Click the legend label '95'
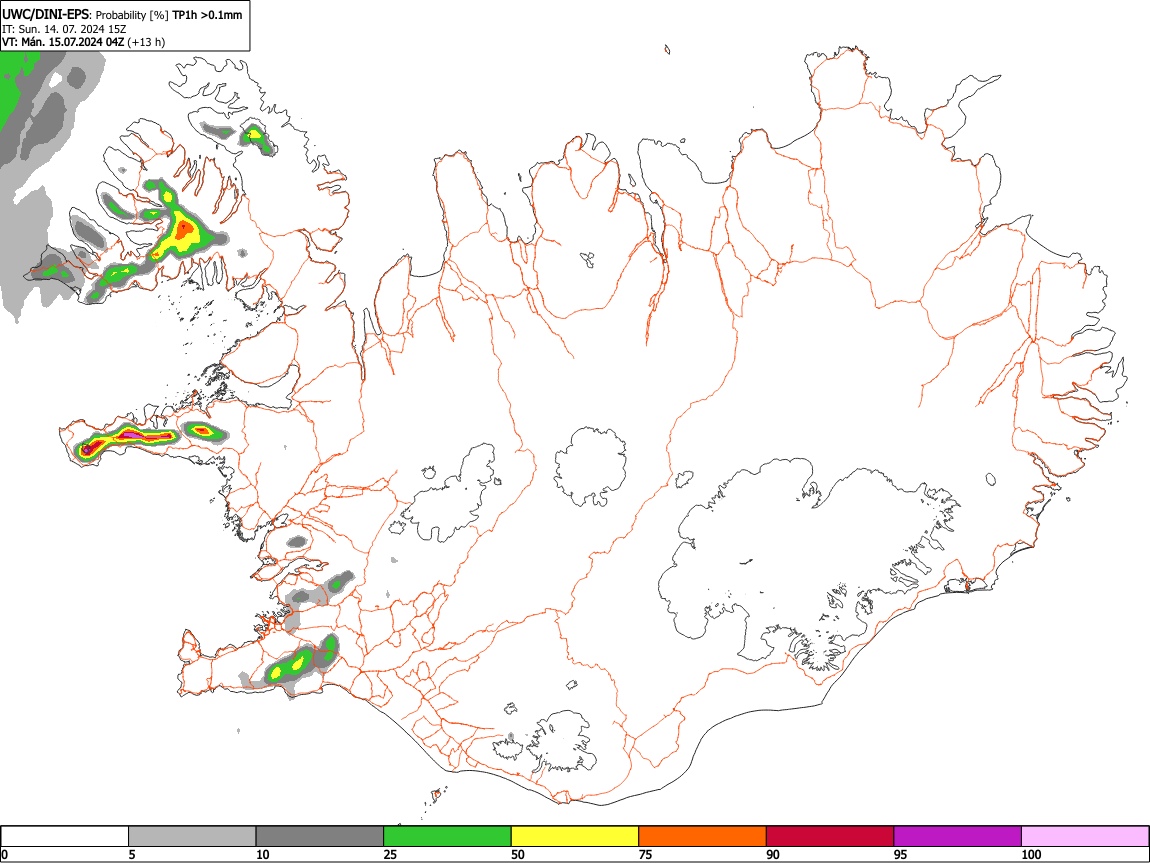 pos(901,854)
